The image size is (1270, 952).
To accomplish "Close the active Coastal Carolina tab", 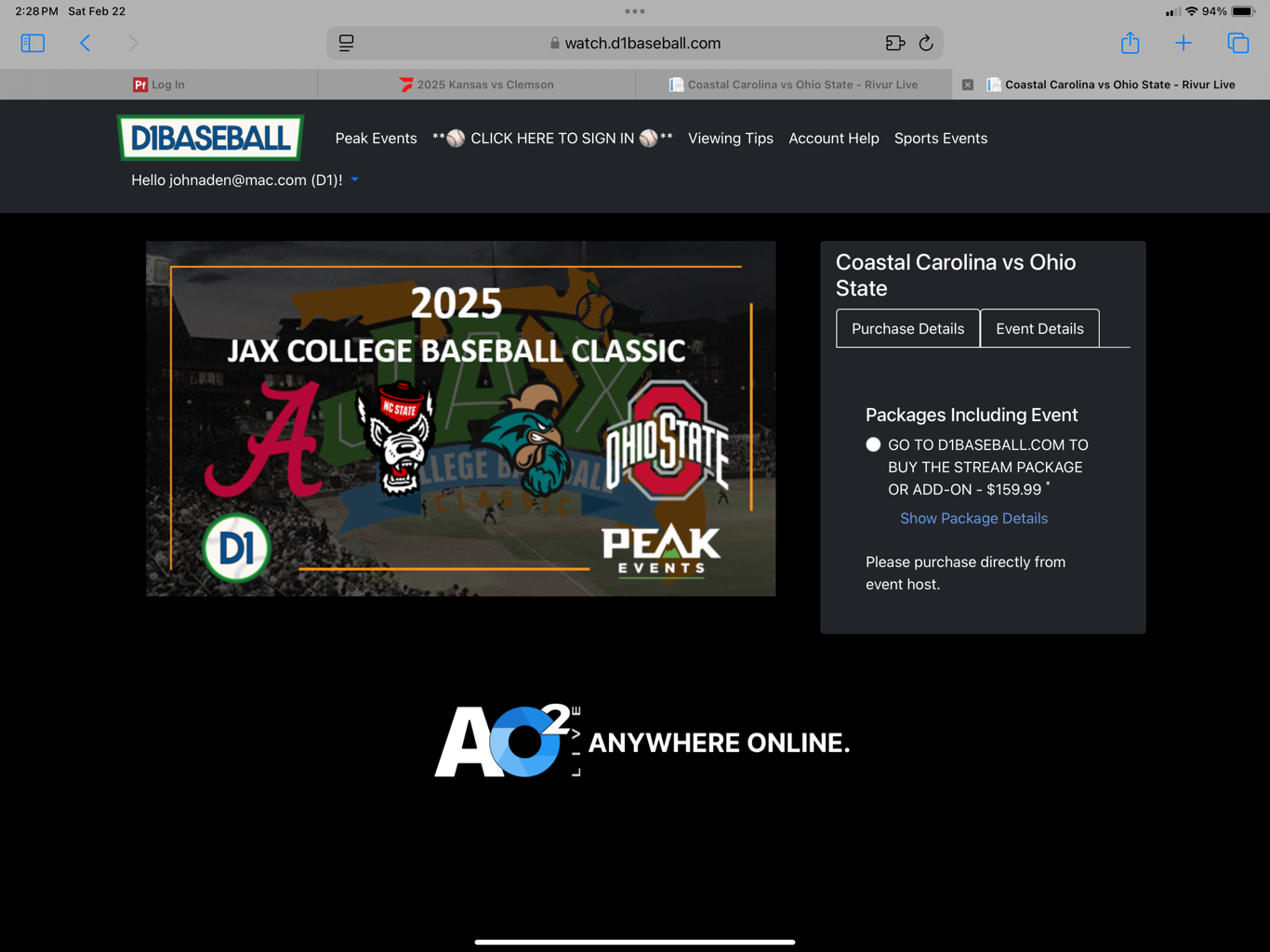I will (x=968, y=85).
